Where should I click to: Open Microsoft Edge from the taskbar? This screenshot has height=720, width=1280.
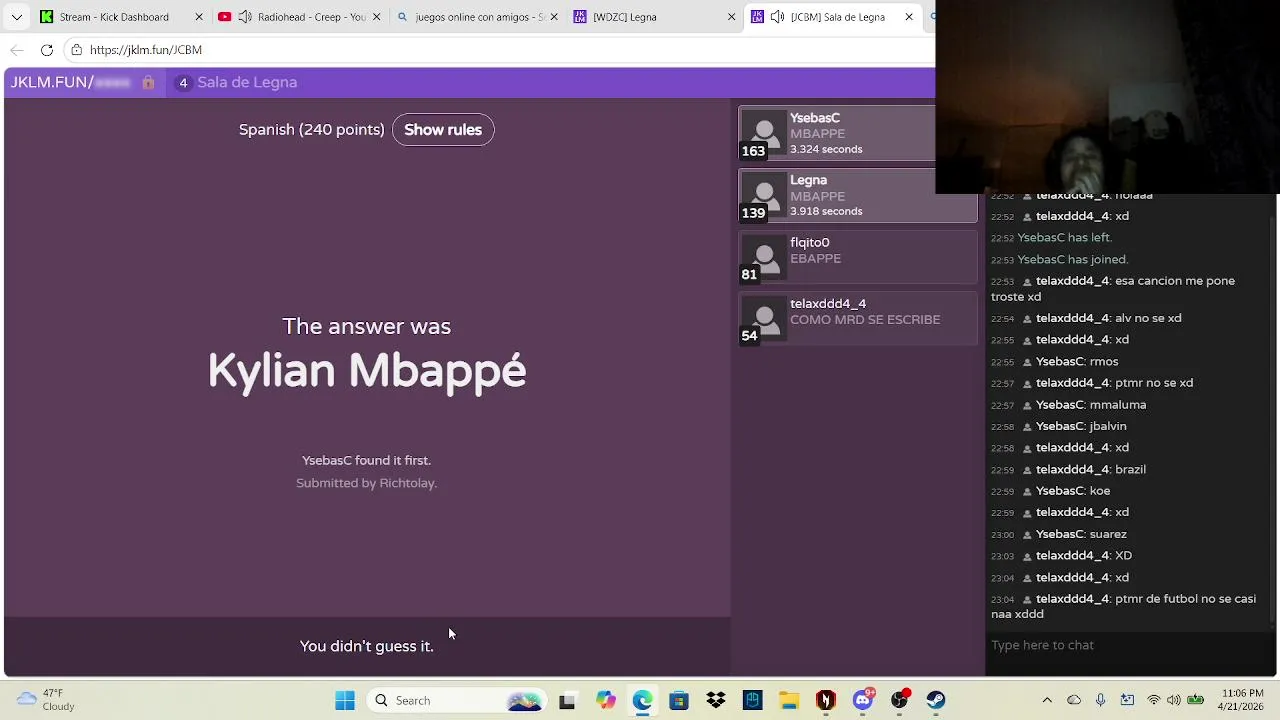(642, 701)
